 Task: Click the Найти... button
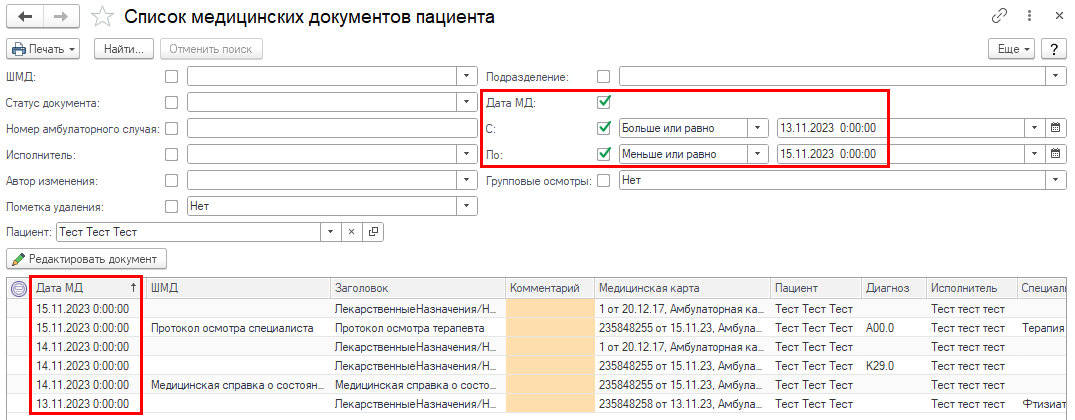124,49
